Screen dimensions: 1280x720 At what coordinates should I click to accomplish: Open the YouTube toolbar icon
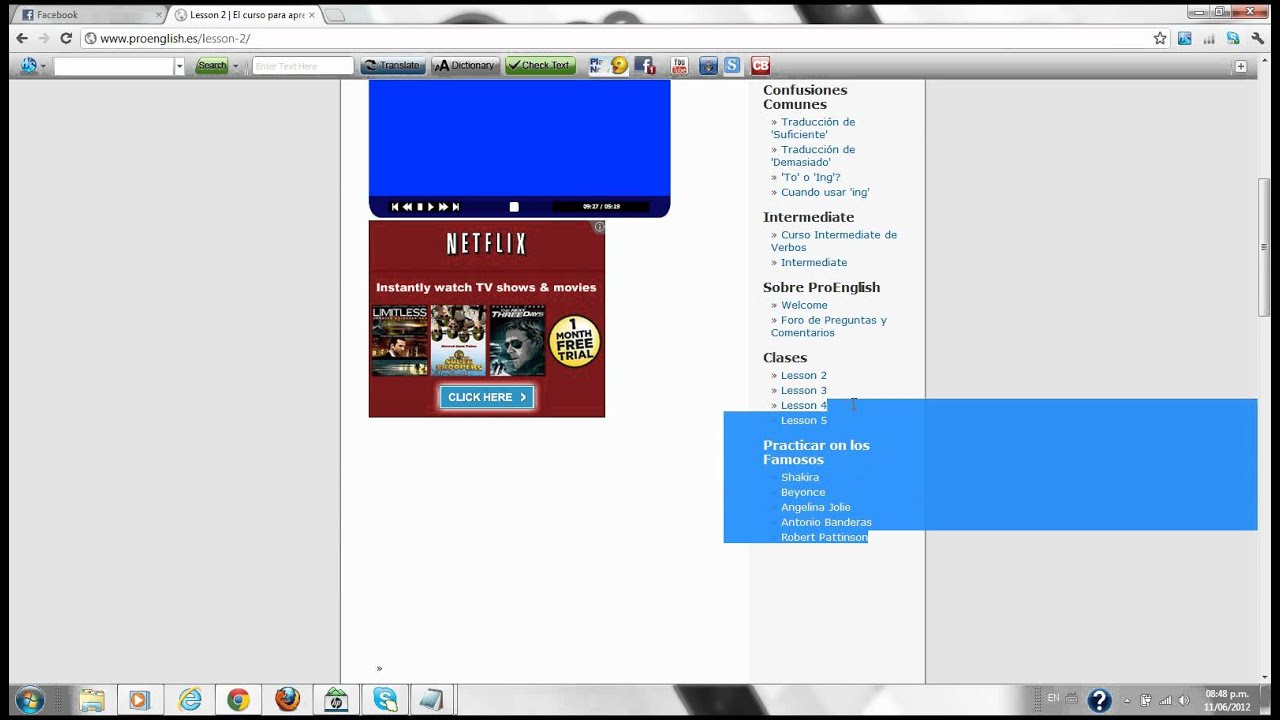coord(680,66)
